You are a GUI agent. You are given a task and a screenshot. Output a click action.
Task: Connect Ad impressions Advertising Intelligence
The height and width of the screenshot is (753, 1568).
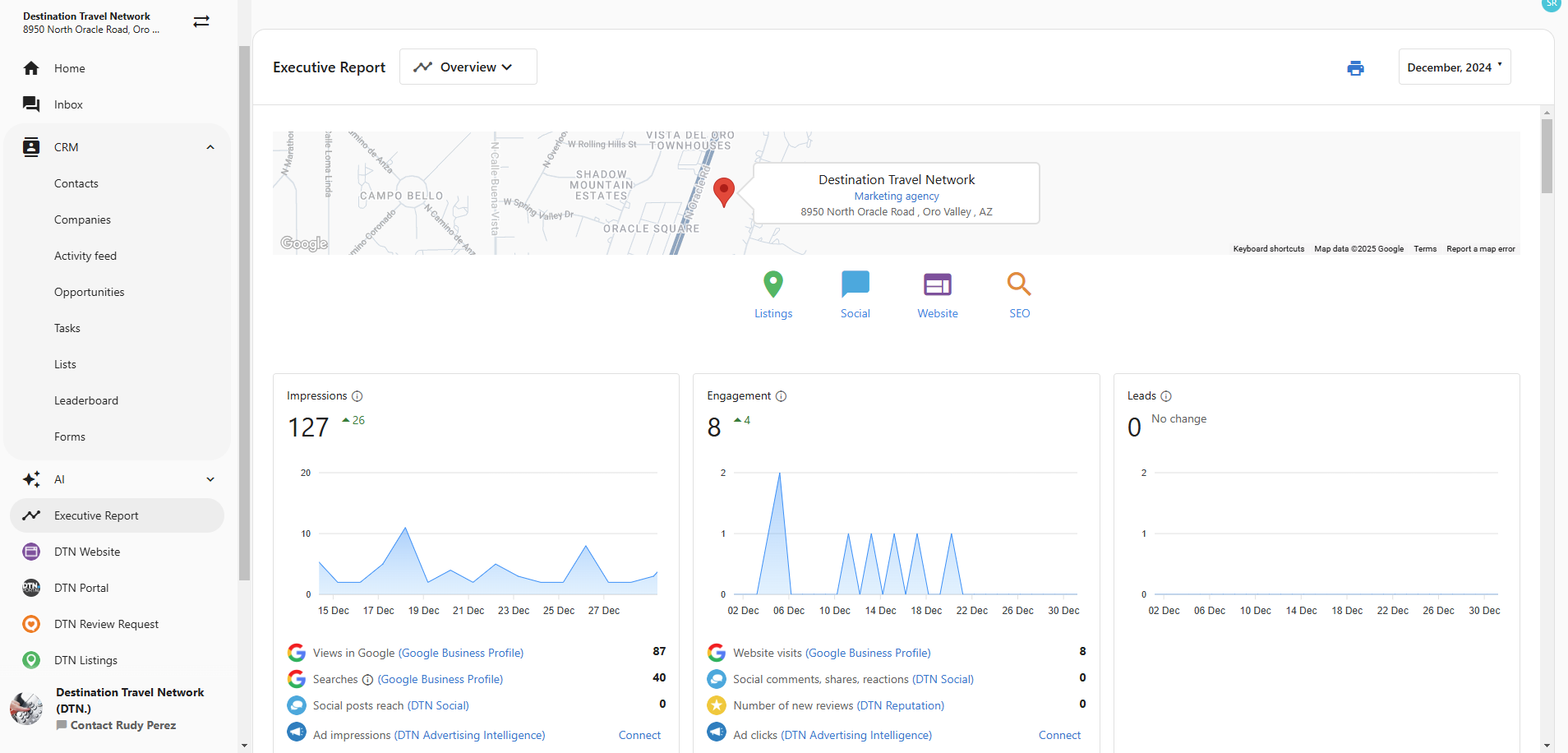point(639,735)
